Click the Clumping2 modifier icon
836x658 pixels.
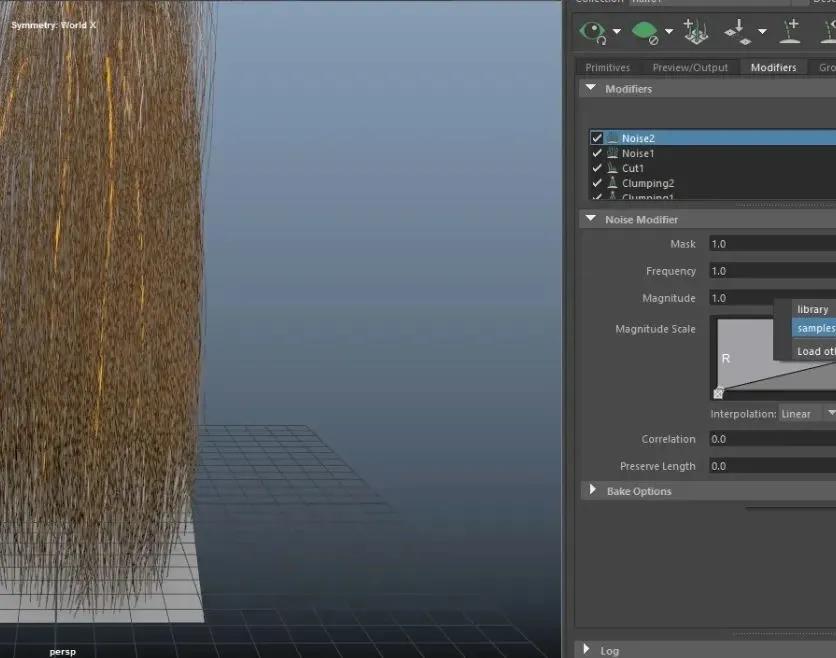click(x=613, y=183)
